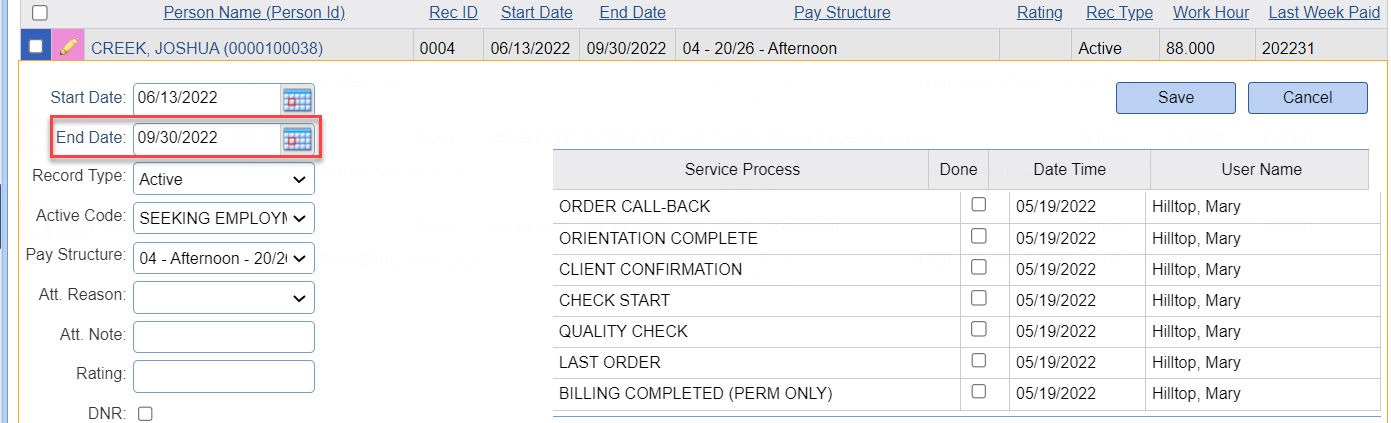Sort by the Pay Structure column header
This screenshot has width=1391, height=423.
click(842, 13)
